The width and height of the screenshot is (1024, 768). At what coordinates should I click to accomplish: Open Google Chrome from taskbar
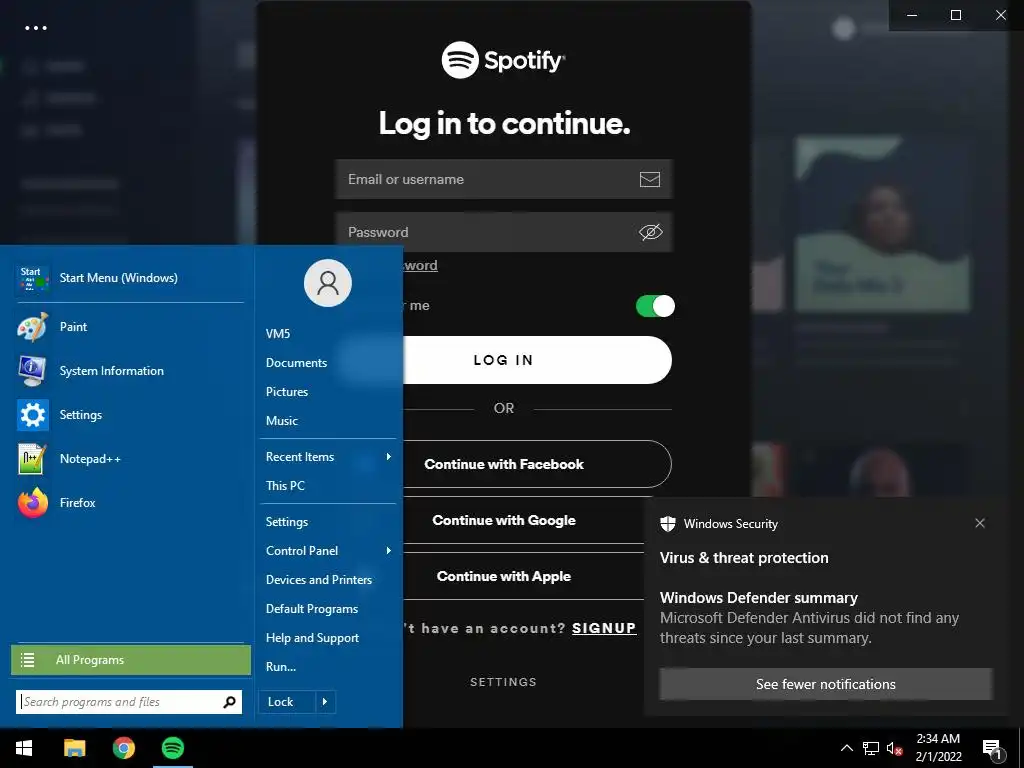[123, 748]
